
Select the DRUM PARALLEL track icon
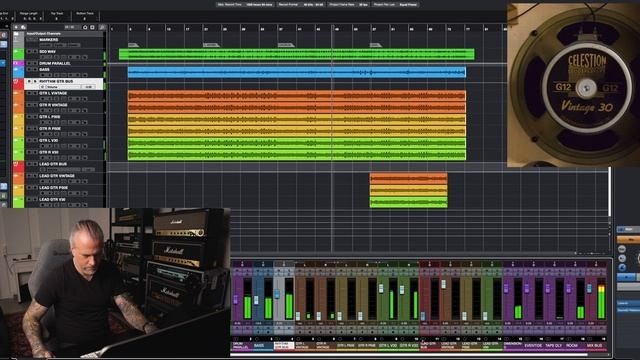(18, 64)
